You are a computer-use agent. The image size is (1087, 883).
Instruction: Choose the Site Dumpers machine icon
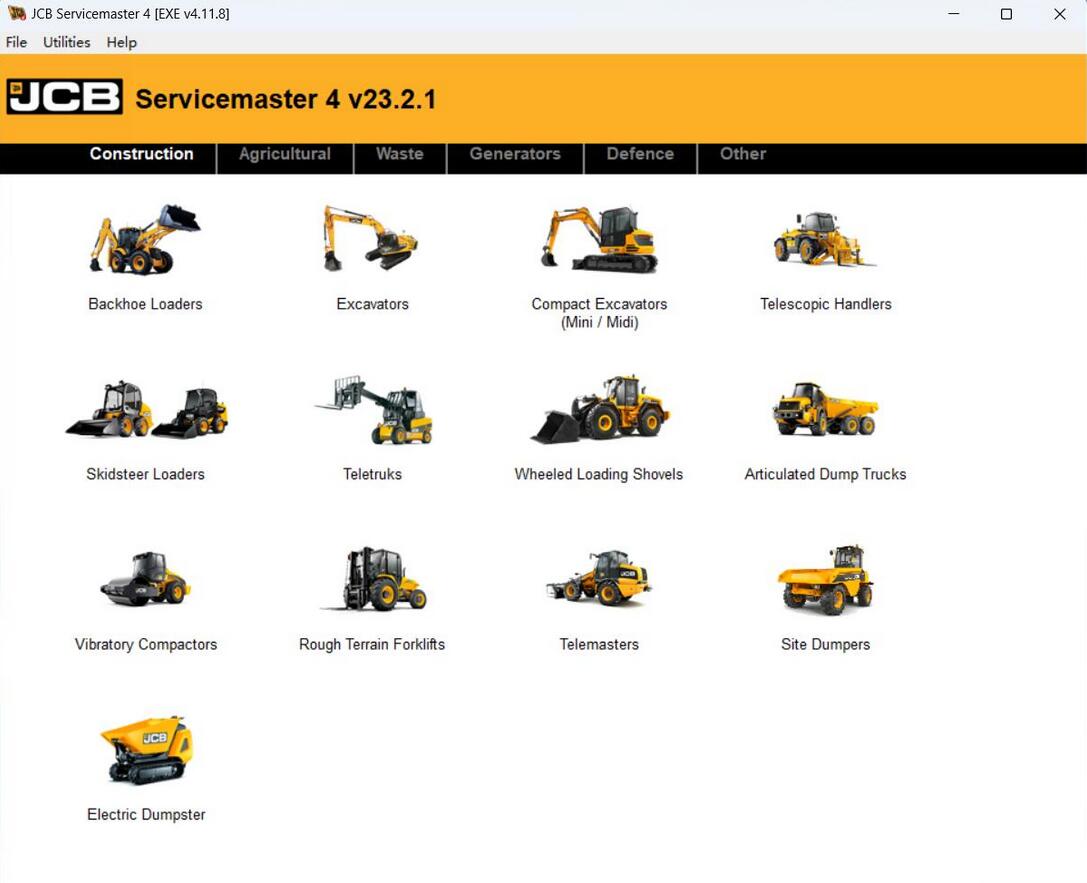pyautogui.click(x=825, y=579)
